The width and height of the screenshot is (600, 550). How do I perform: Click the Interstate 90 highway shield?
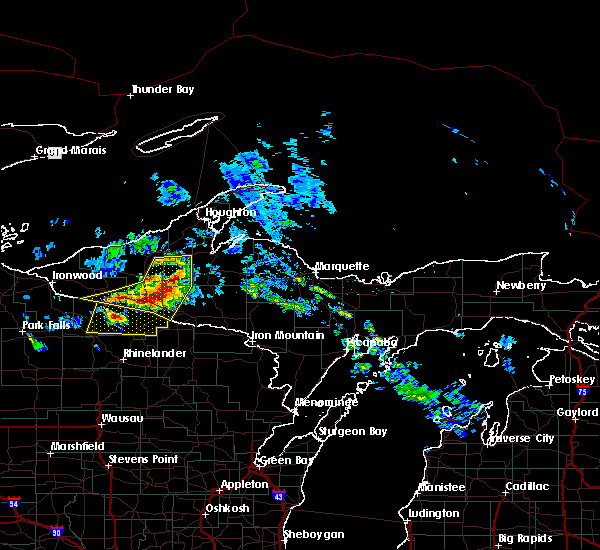[57, 531]
